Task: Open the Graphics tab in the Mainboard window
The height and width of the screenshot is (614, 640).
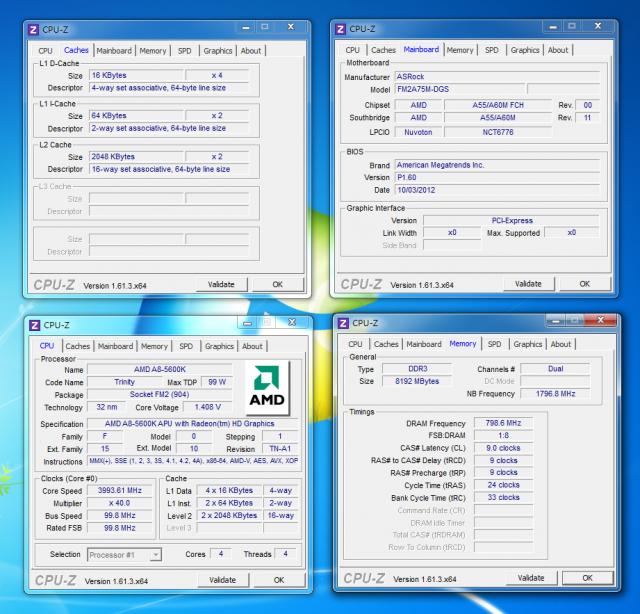Action: pyautogui.click(x=525, y=50)
